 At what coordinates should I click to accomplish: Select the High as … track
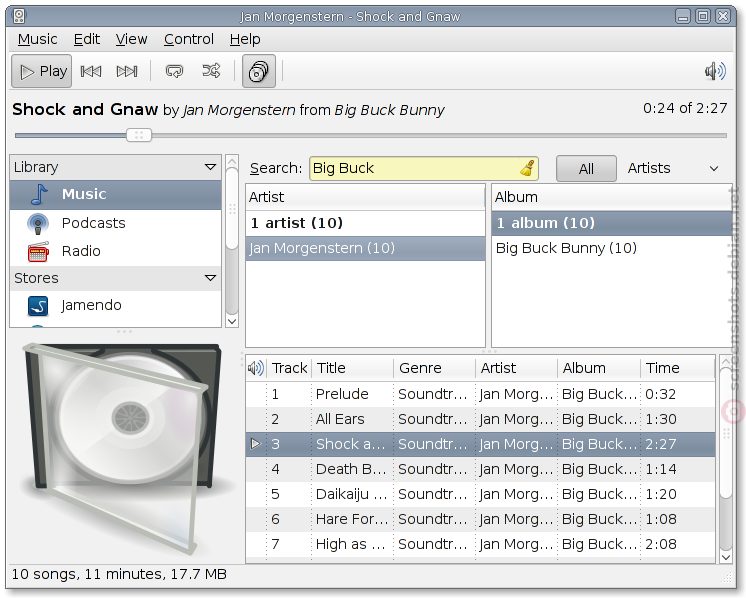(x=481, y=545)
